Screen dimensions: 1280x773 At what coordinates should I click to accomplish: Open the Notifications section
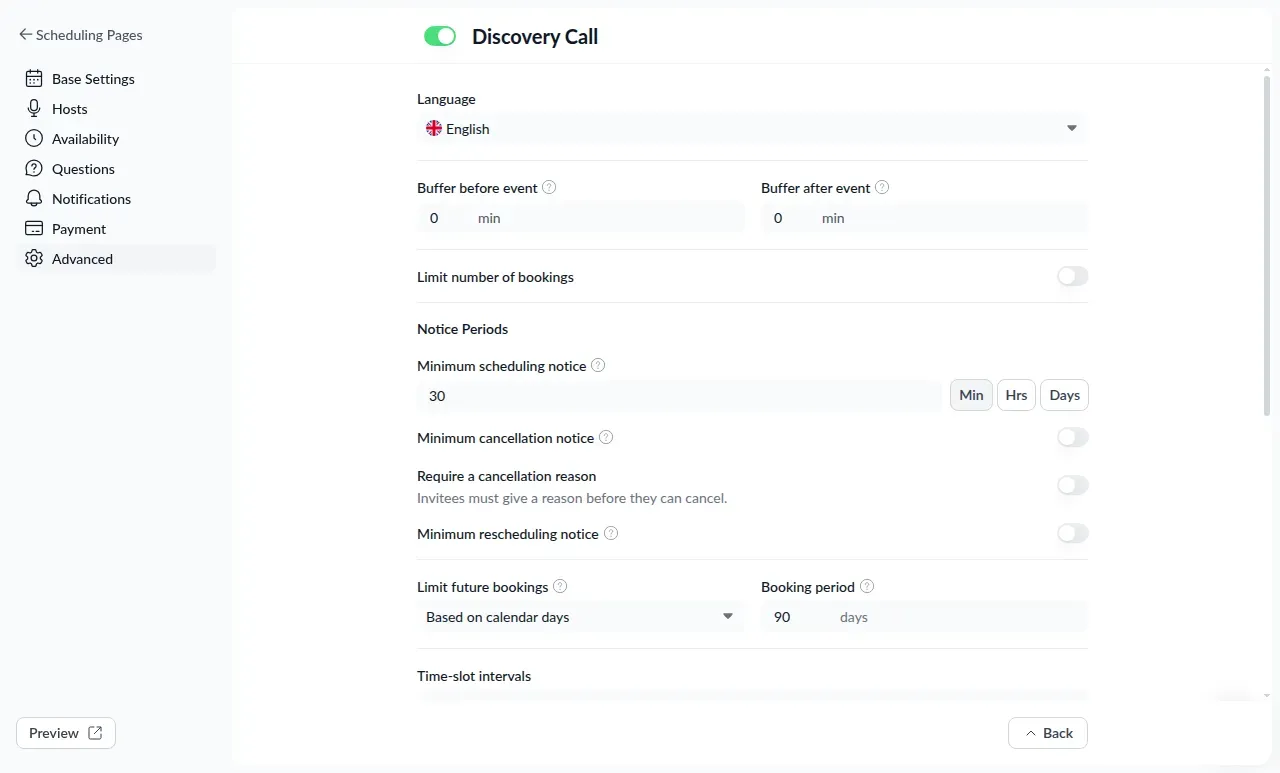point(116,199)
